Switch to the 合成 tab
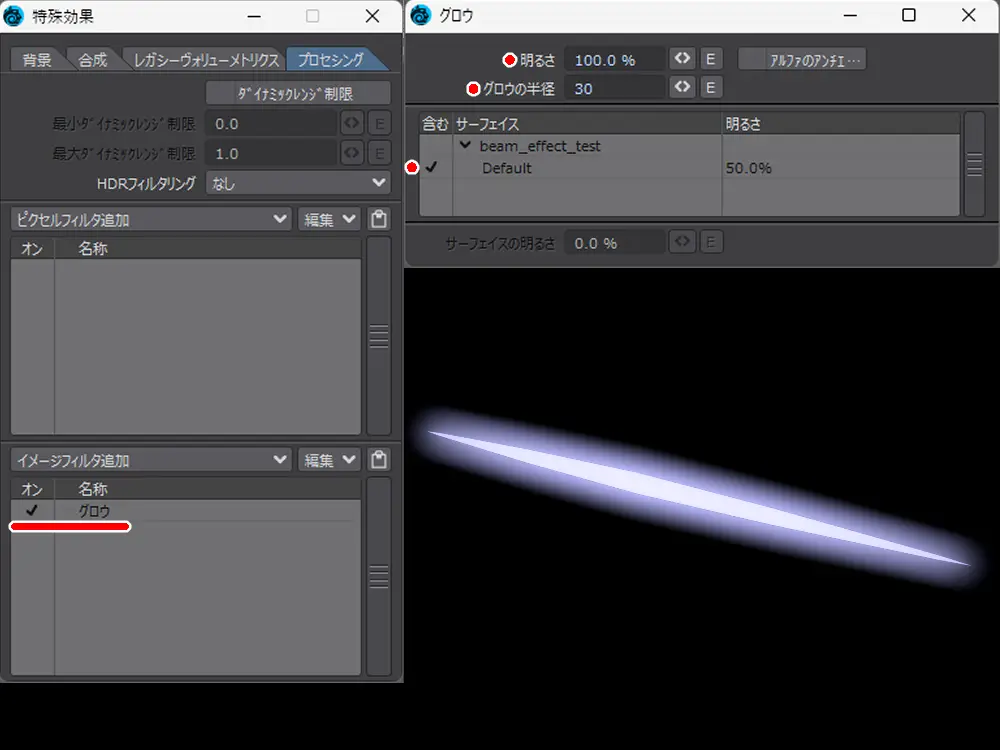 (x=92, y=59)
